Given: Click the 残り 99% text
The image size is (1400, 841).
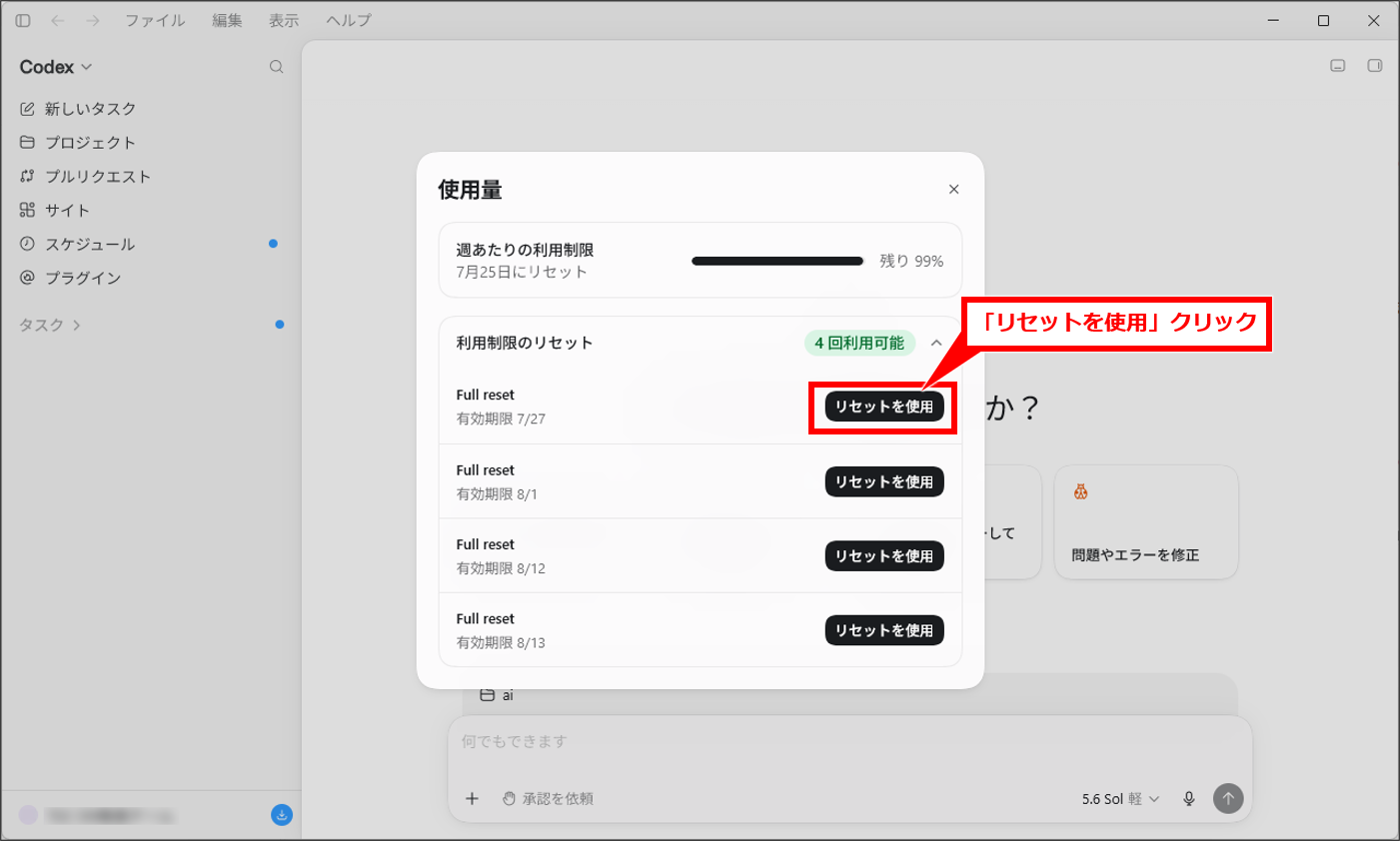Looking at the screenshot, I should pyautogui.click(x=911, y=261).
